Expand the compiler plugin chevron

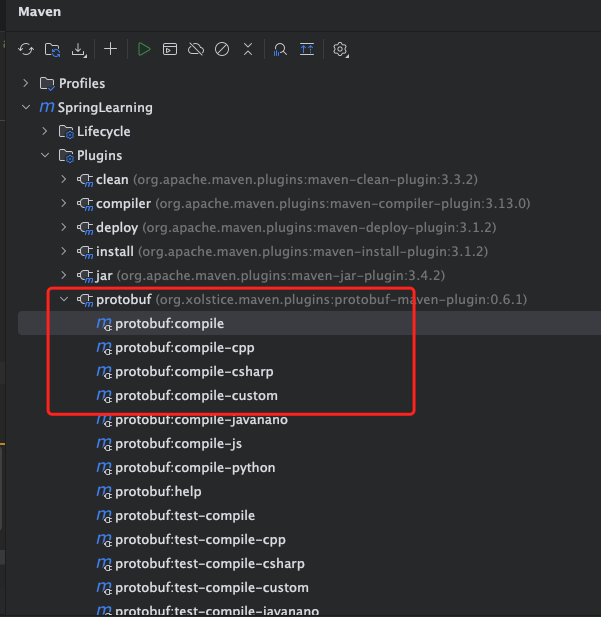pyautogui.click(x=64, y=203)
